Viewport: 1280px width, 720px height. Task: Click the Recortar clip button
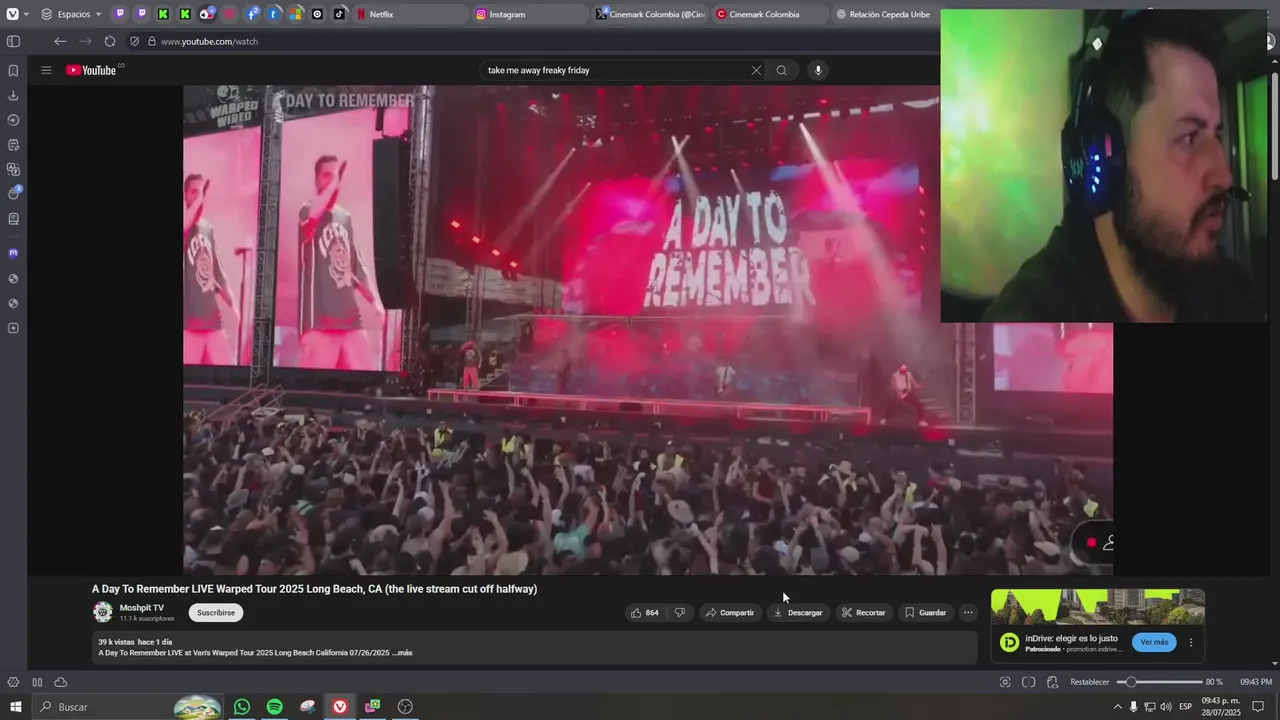(863, 612)
